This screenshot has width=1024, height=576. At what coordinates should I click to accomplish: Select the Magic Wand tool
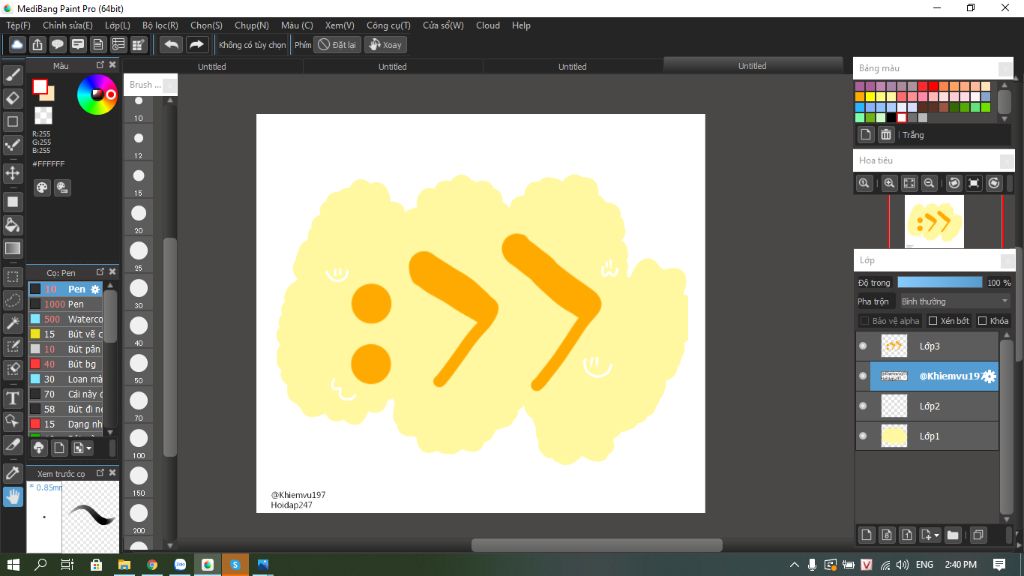coord(12,323)
